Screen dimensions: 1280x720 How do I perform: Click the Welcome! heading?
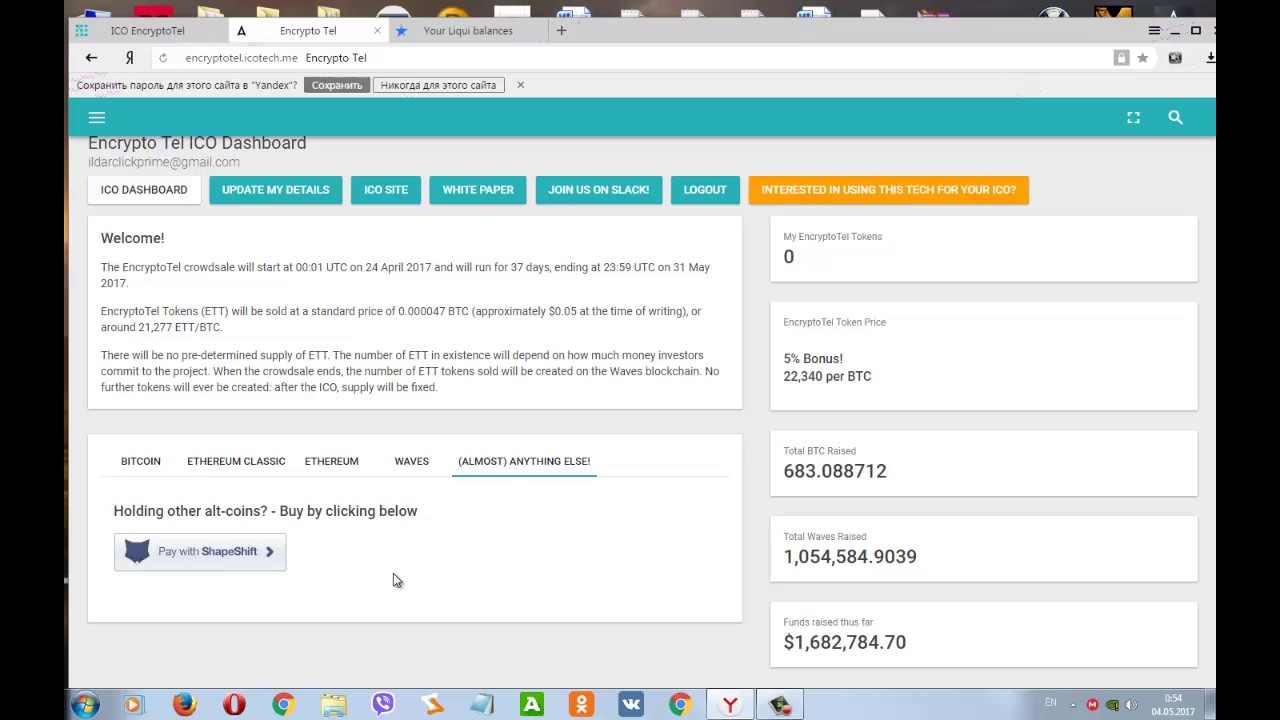click(132, 238)
